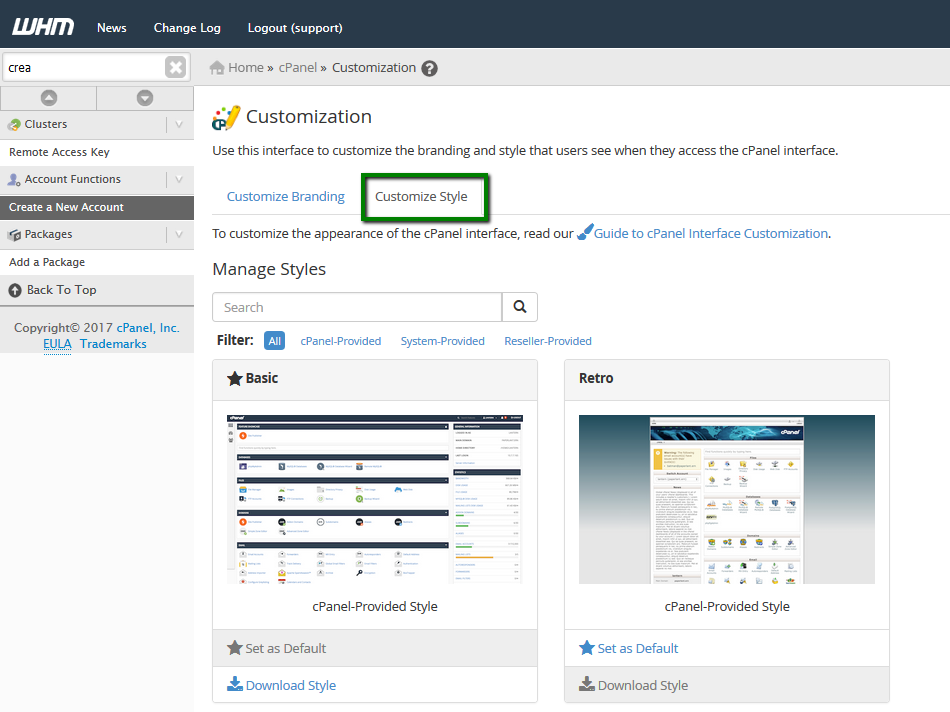The height and width of the screenshot is (712, 950).
Task: Click the star icon beside Basic
Action: click(x=234, y=379)
